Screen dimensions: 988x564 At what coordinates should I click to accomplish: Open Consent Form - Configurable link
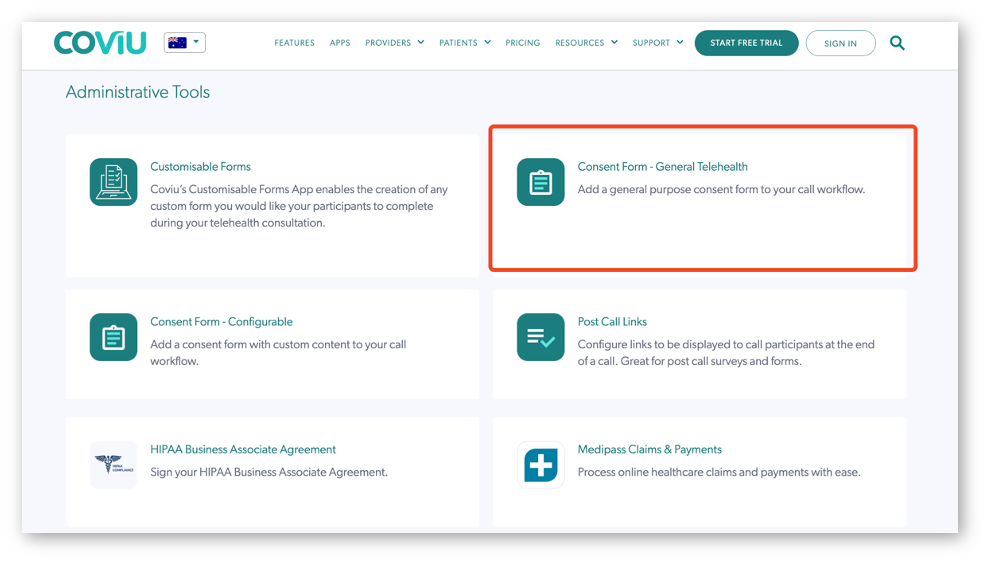coord(221,321)
